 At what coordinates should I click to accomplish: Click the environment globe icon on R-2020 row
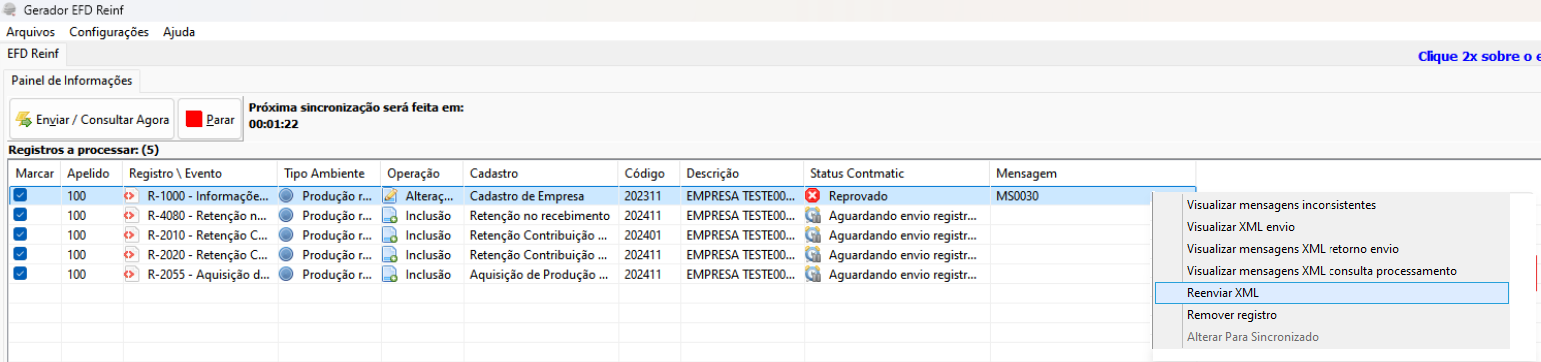pos(287,254)
